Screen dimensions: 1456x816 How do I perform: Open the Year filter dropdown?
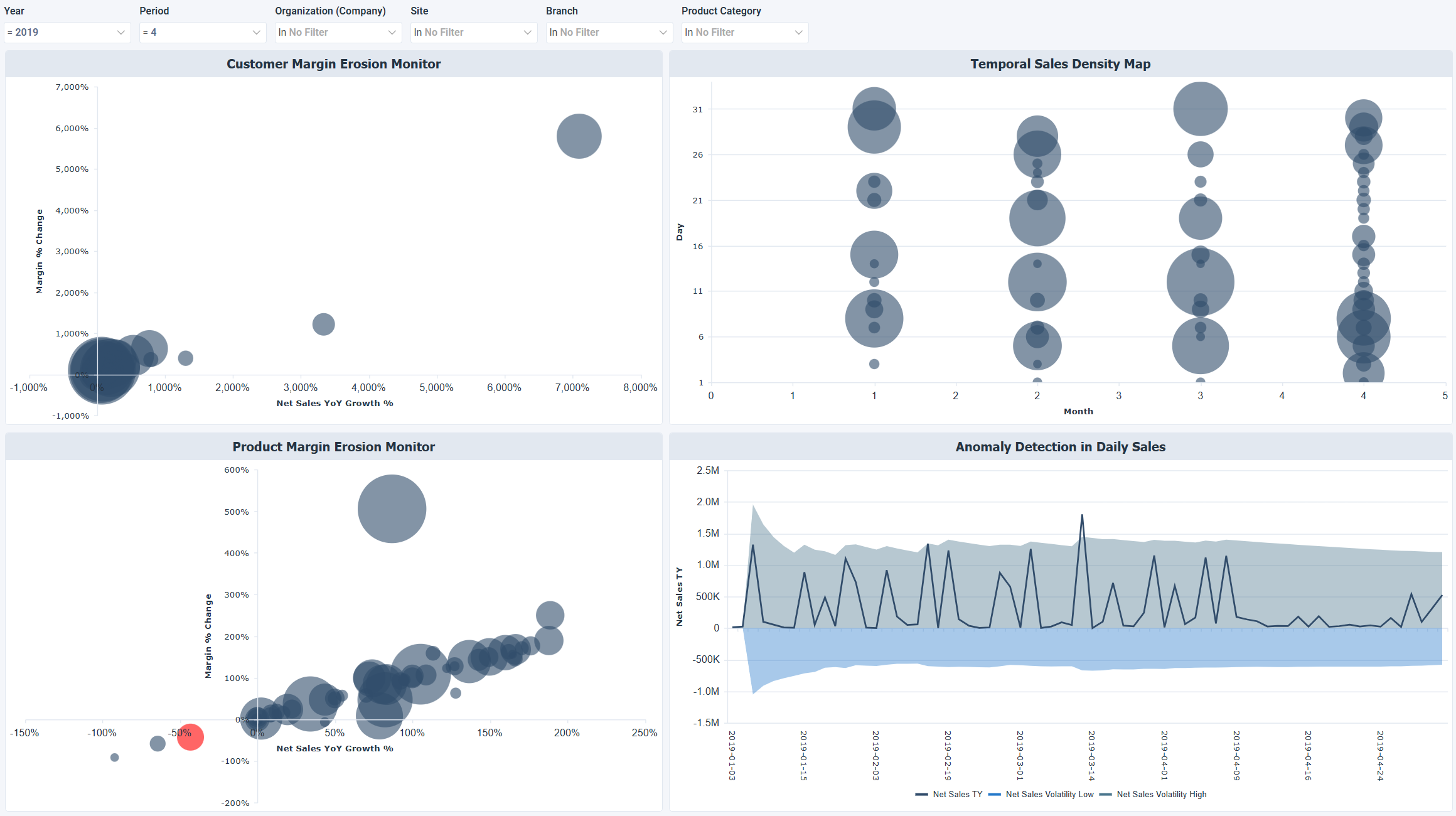[121, 32]
